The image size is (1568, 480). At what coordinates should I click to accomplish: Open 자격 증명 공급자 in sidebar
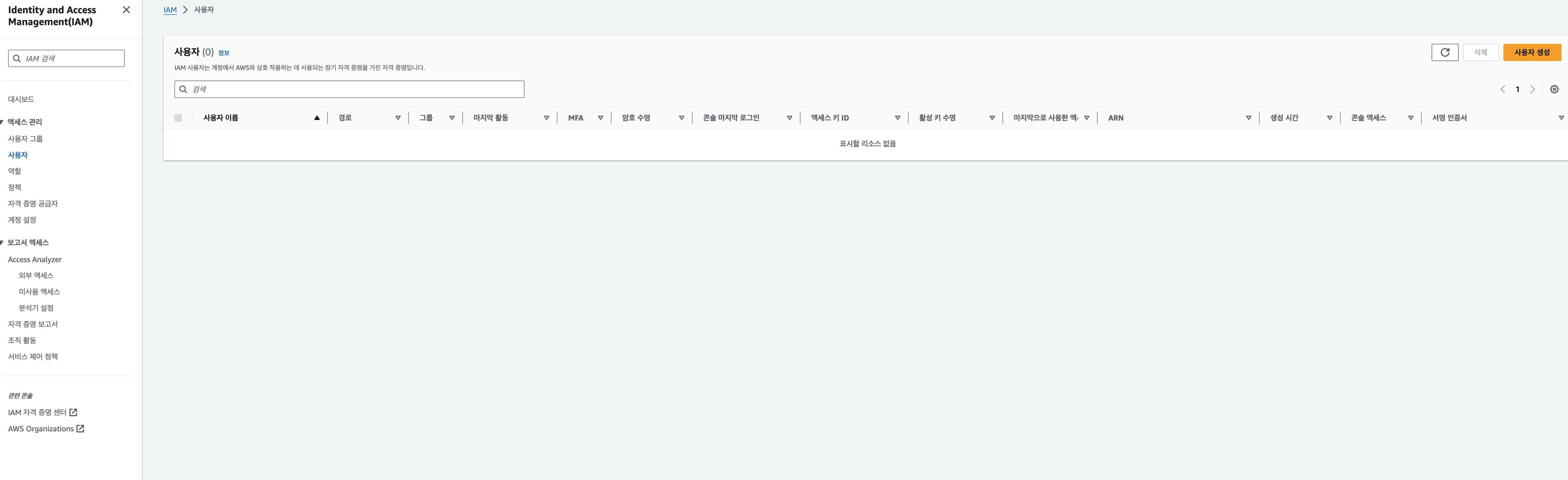click(33, 204)
